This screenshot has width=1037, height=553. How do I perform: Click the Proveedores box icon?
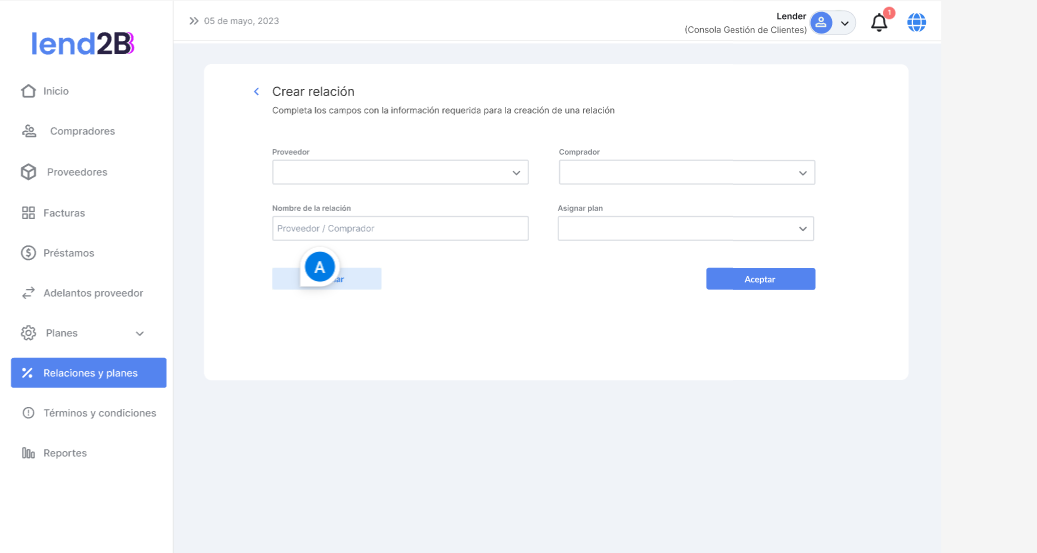29,172
